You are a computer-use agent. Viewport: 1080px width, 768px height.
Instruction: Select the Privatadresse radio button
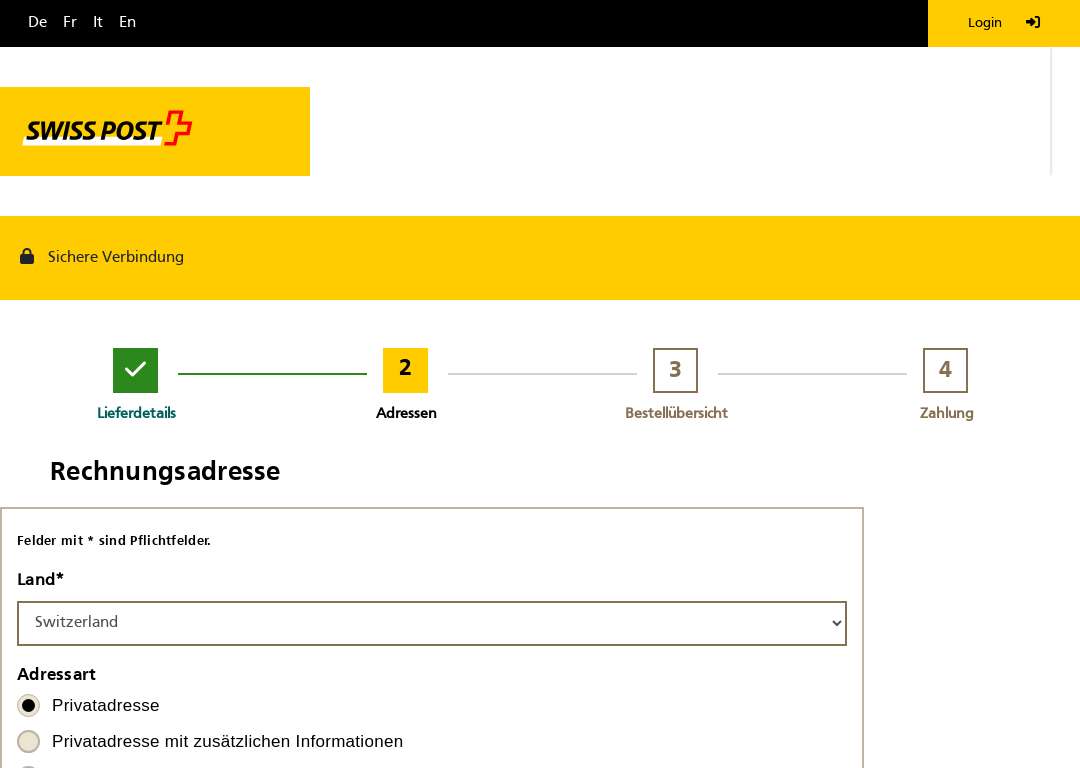point(28,705)
